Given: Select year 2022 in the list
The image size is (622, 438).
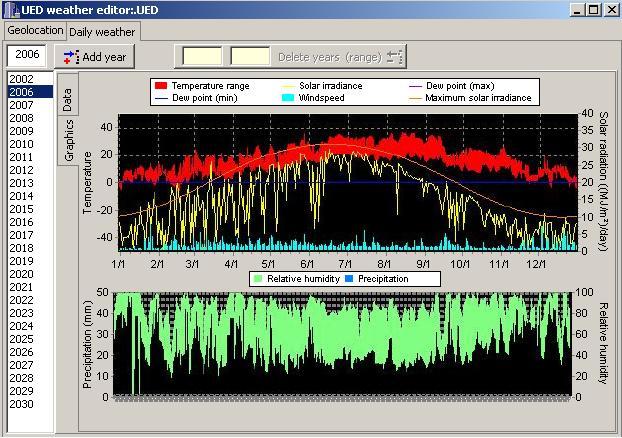Looking at the screenshot, I should point(30,300).
